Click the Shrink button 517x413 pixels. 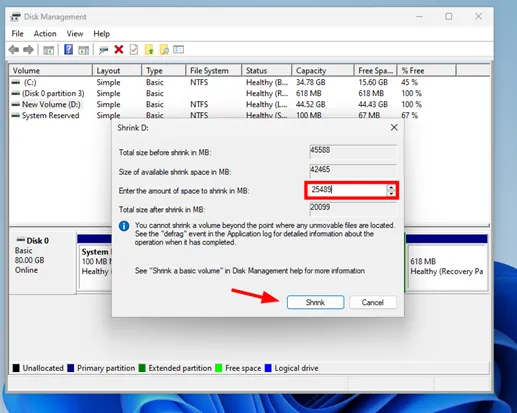(315, 302)
